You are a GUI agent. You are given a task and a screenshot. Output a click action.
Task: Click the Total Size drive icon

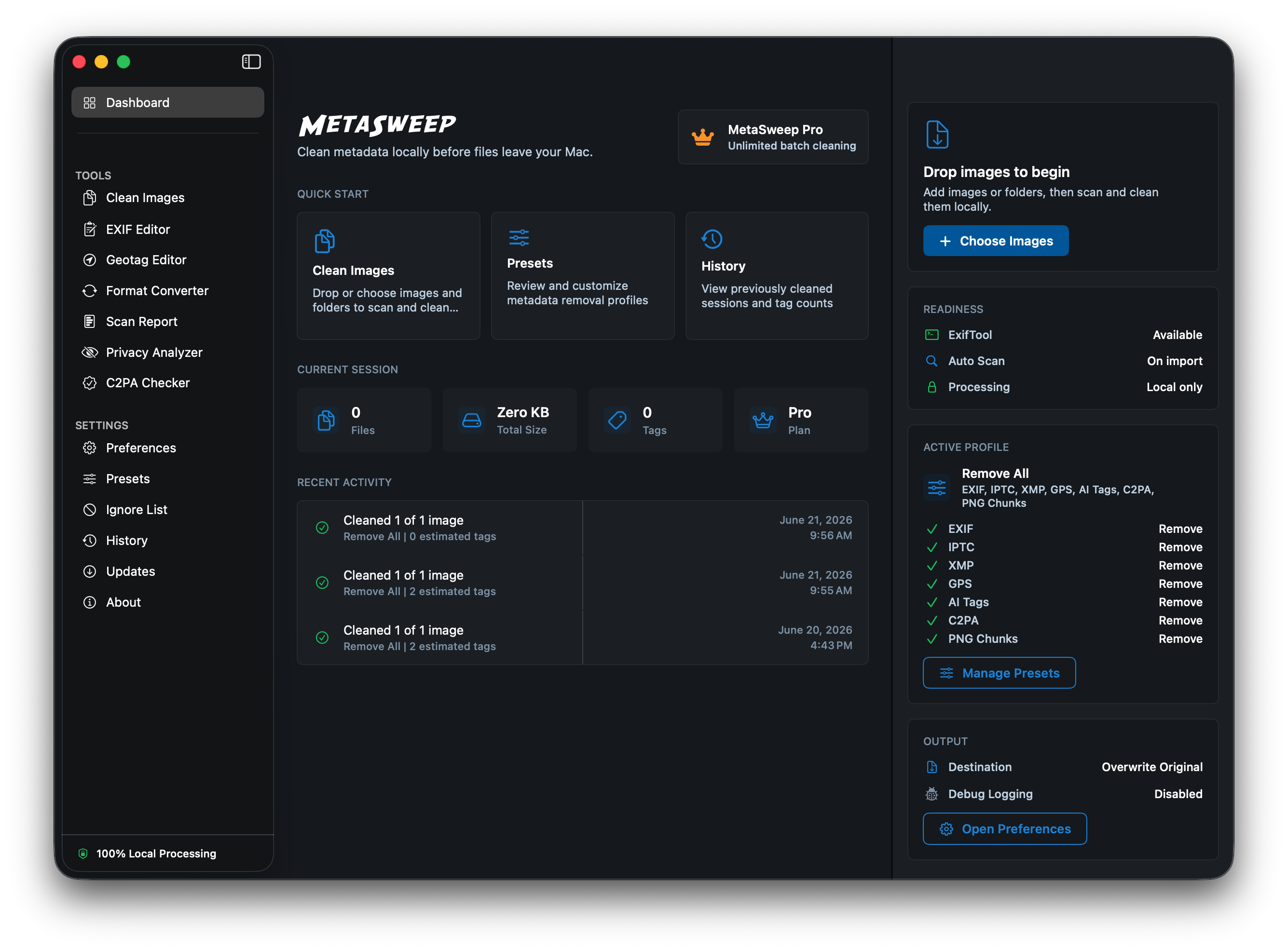[472, 420]
